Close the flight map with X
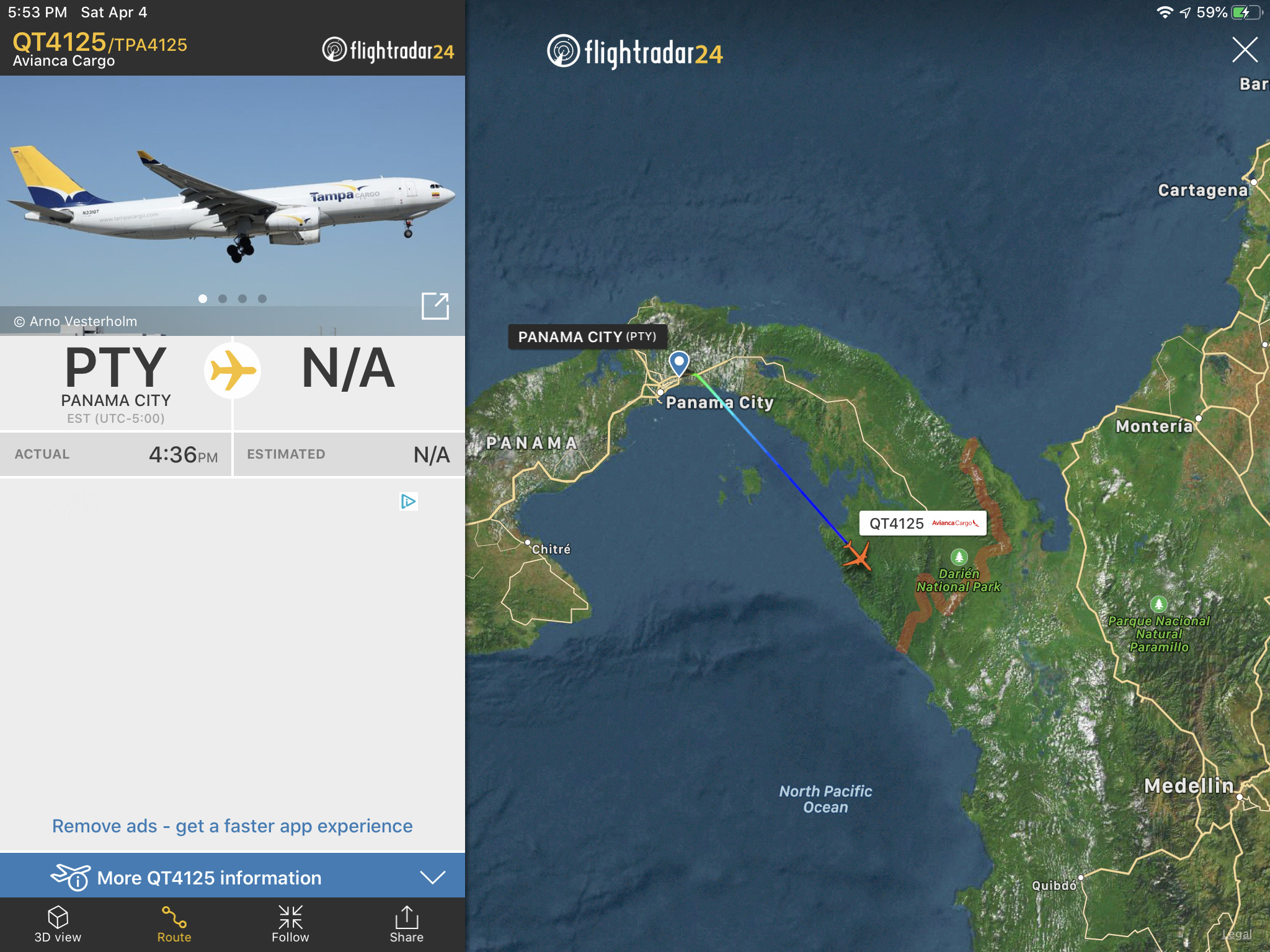The image size is (1270, 952). pyautogui.click(x=1245, y=50)
